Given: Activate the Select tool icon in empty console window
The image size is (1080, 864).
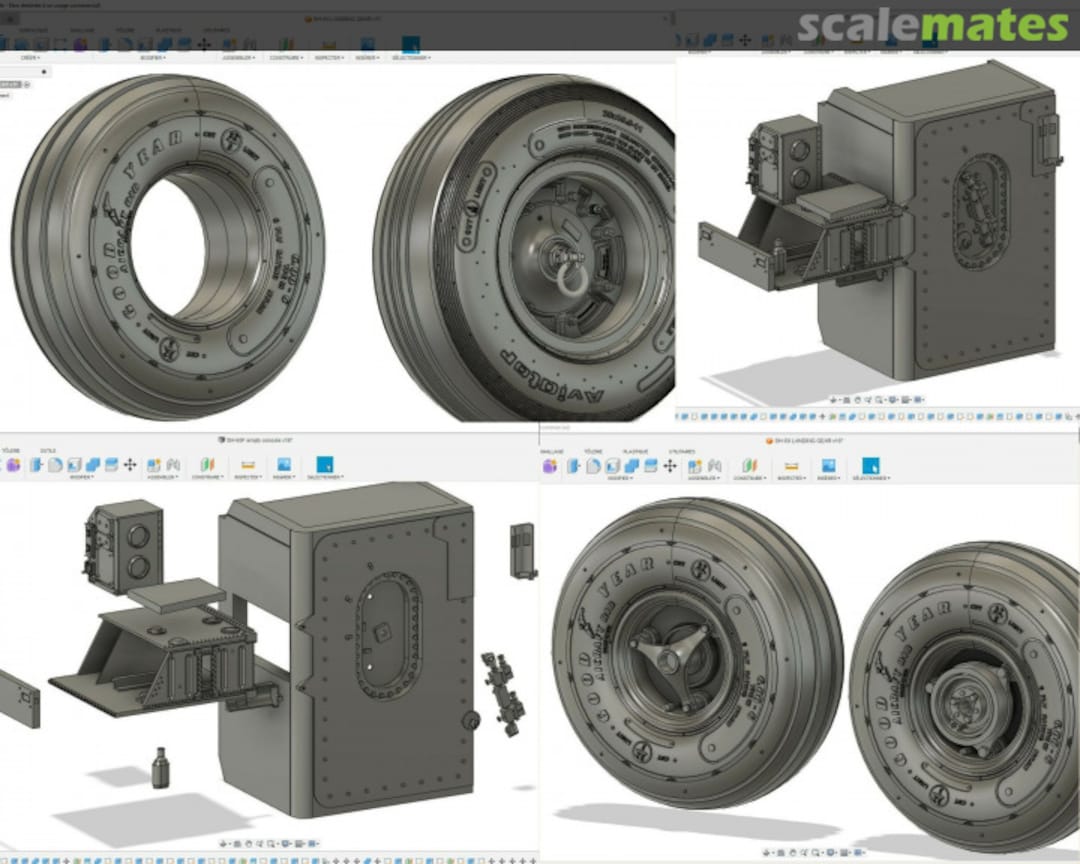Looking at the screenshot, I should click(324, 465).
